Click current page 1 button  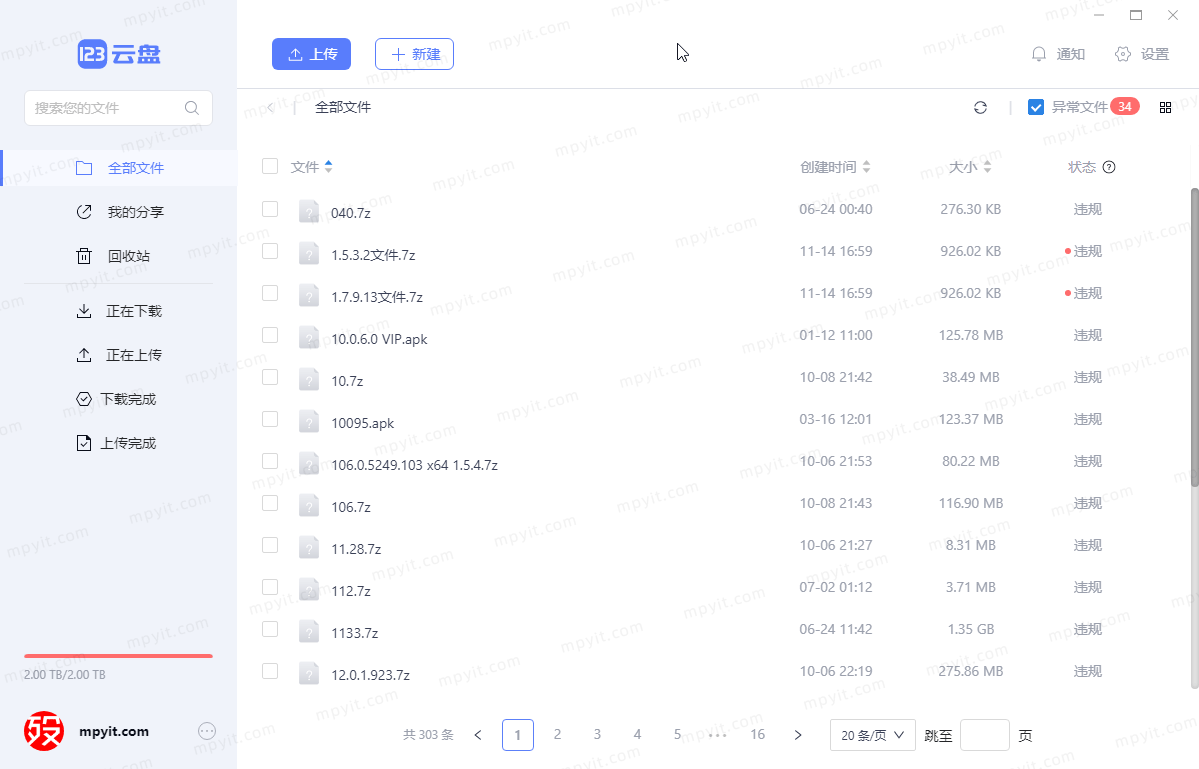(518, 735)
